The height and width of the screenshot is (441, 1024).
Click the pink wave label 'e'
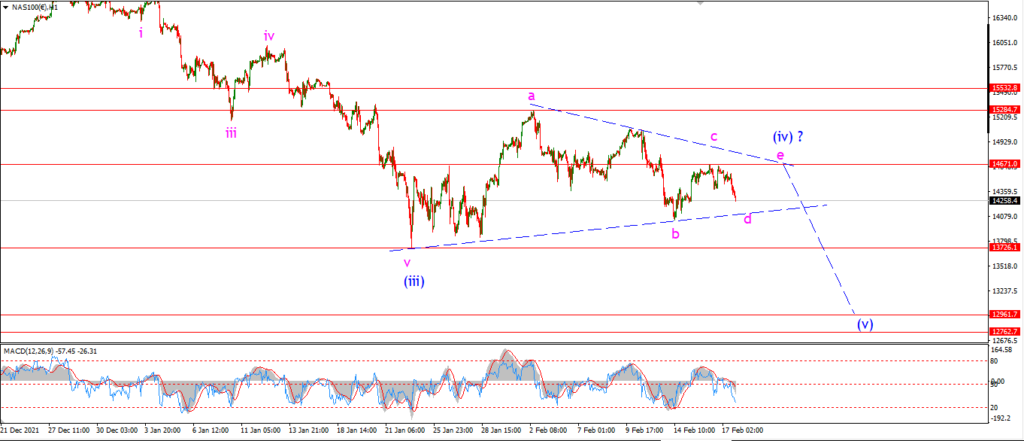(780, 155)
